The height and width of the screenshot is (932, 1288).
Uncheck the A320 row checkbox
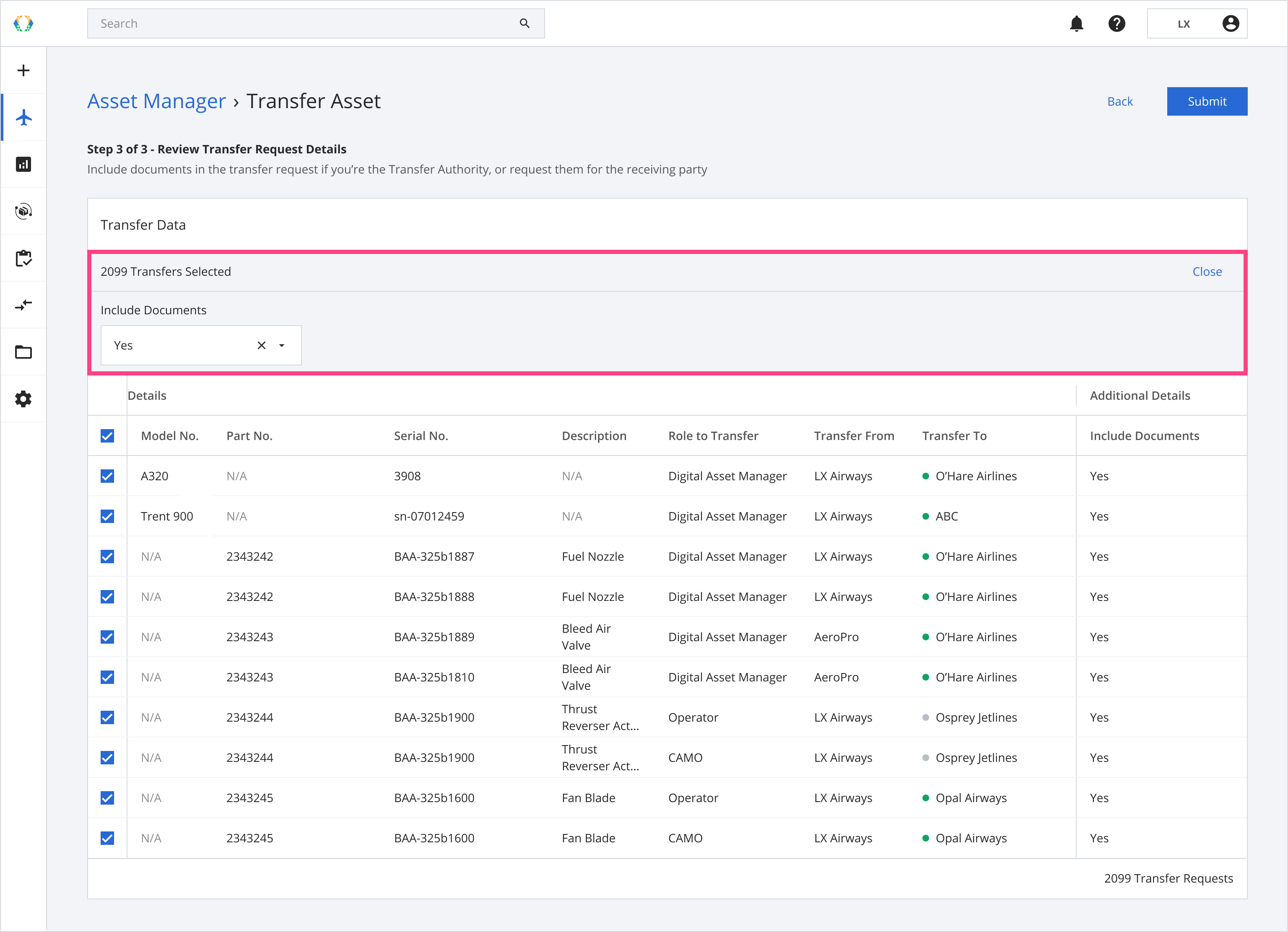[x=107, y=476]
